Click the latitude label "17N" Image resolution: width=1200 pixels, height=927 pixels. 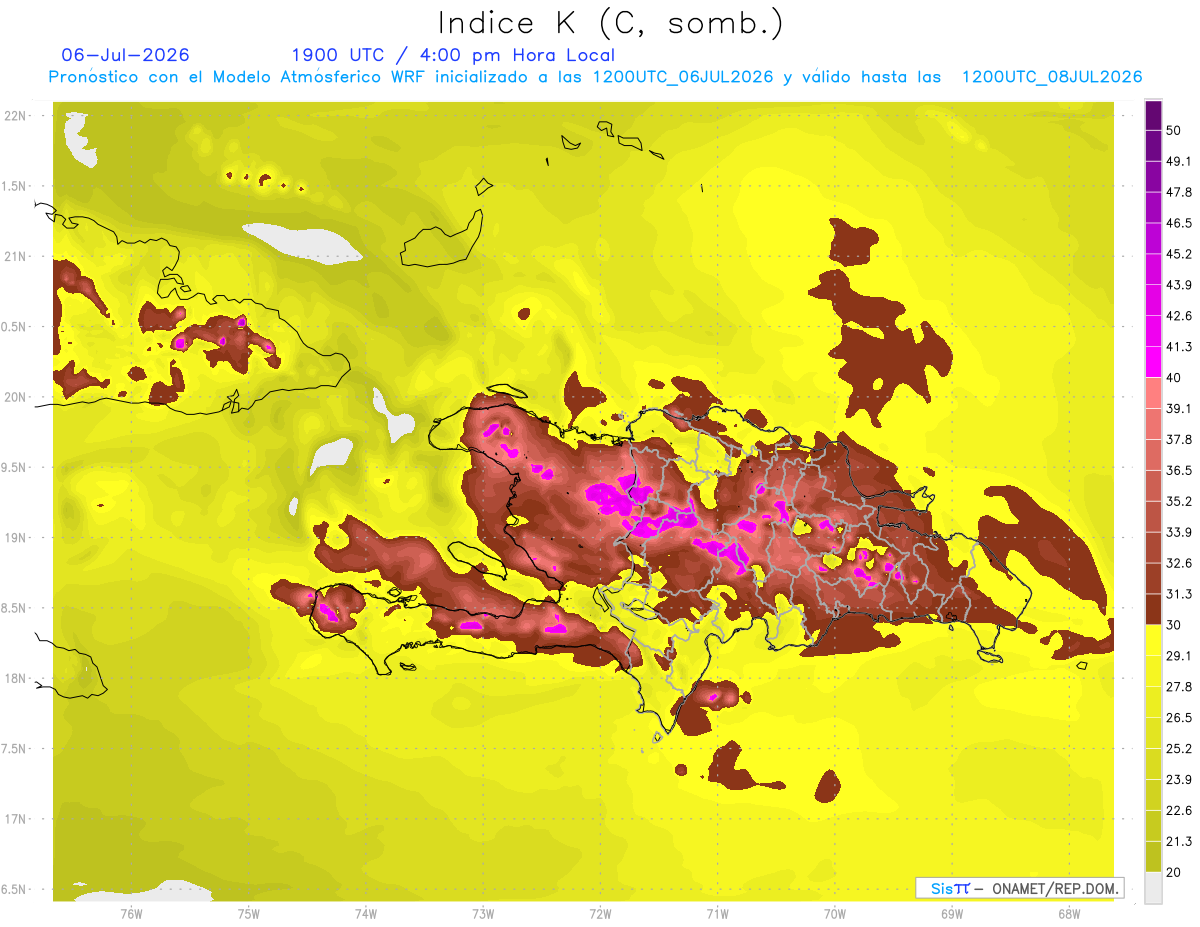tap(16, 820)
